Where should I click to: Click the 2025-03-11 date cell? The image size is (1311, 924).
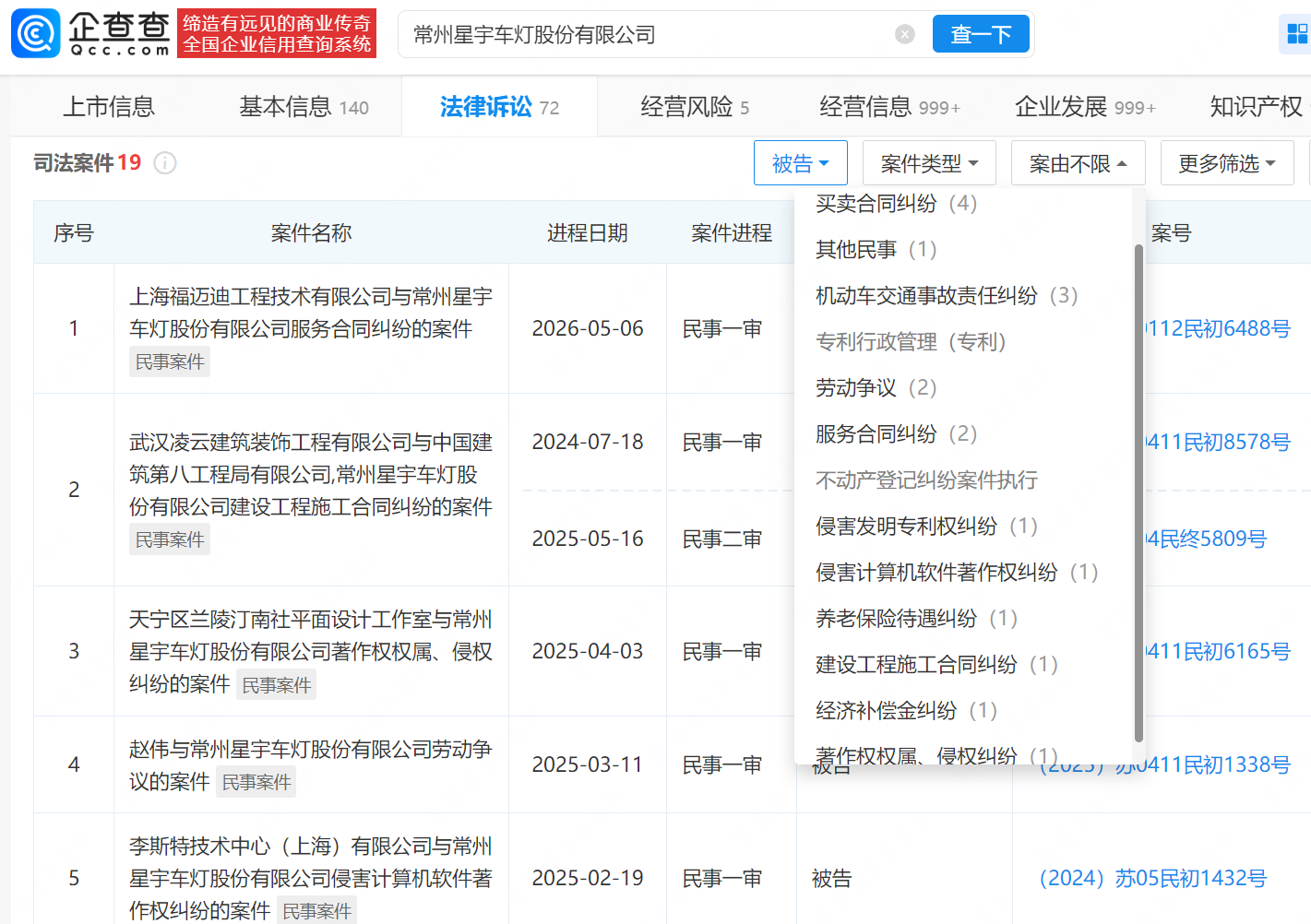click(x=588, y=764)
